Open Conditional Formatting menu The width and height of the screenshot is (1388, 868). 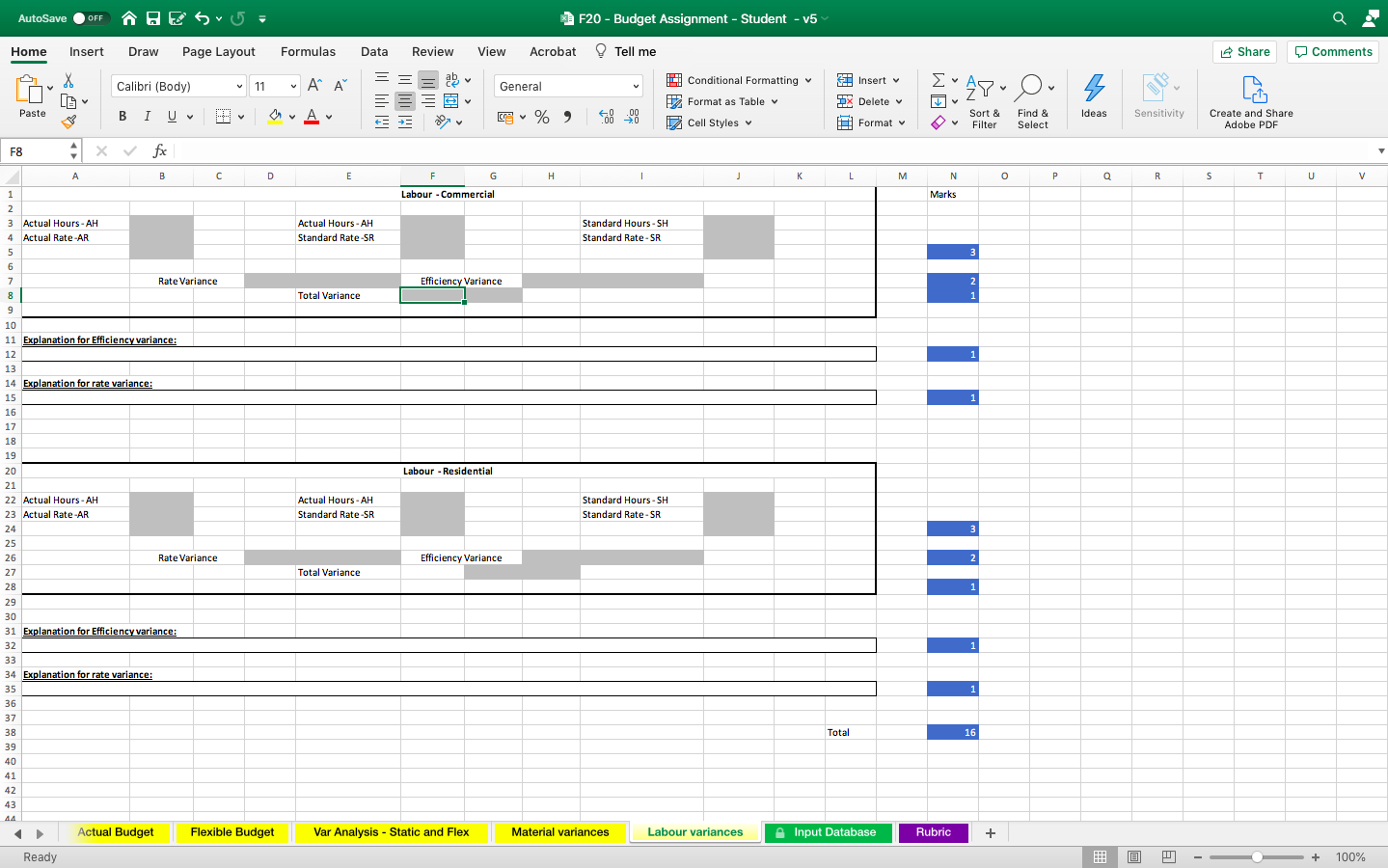point(740,80)
